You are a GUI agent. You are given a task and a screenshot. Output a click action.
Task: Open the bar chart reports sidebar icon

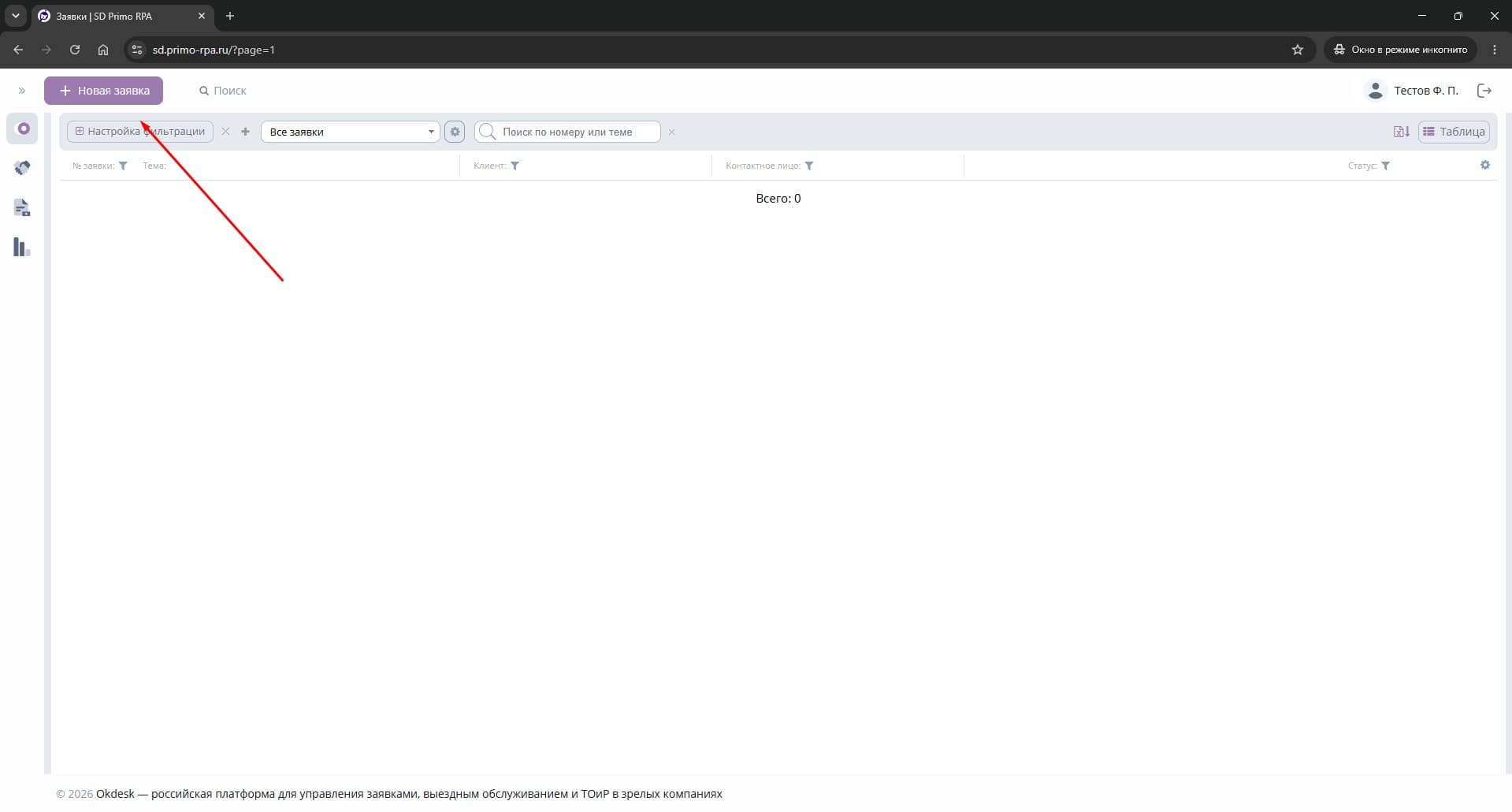[22, 248]
